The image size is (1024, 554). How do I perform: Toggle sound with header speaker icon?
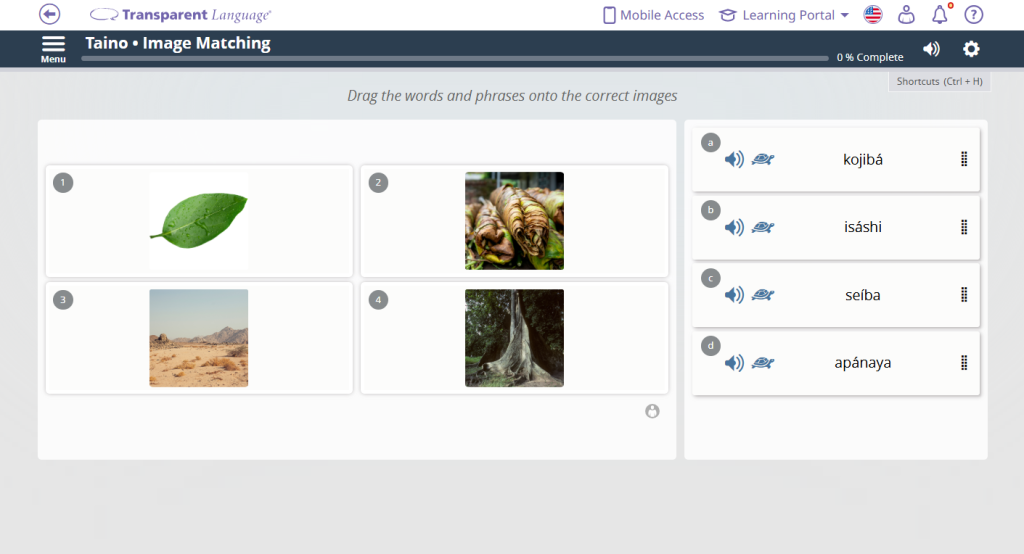[x=931, y=49]
